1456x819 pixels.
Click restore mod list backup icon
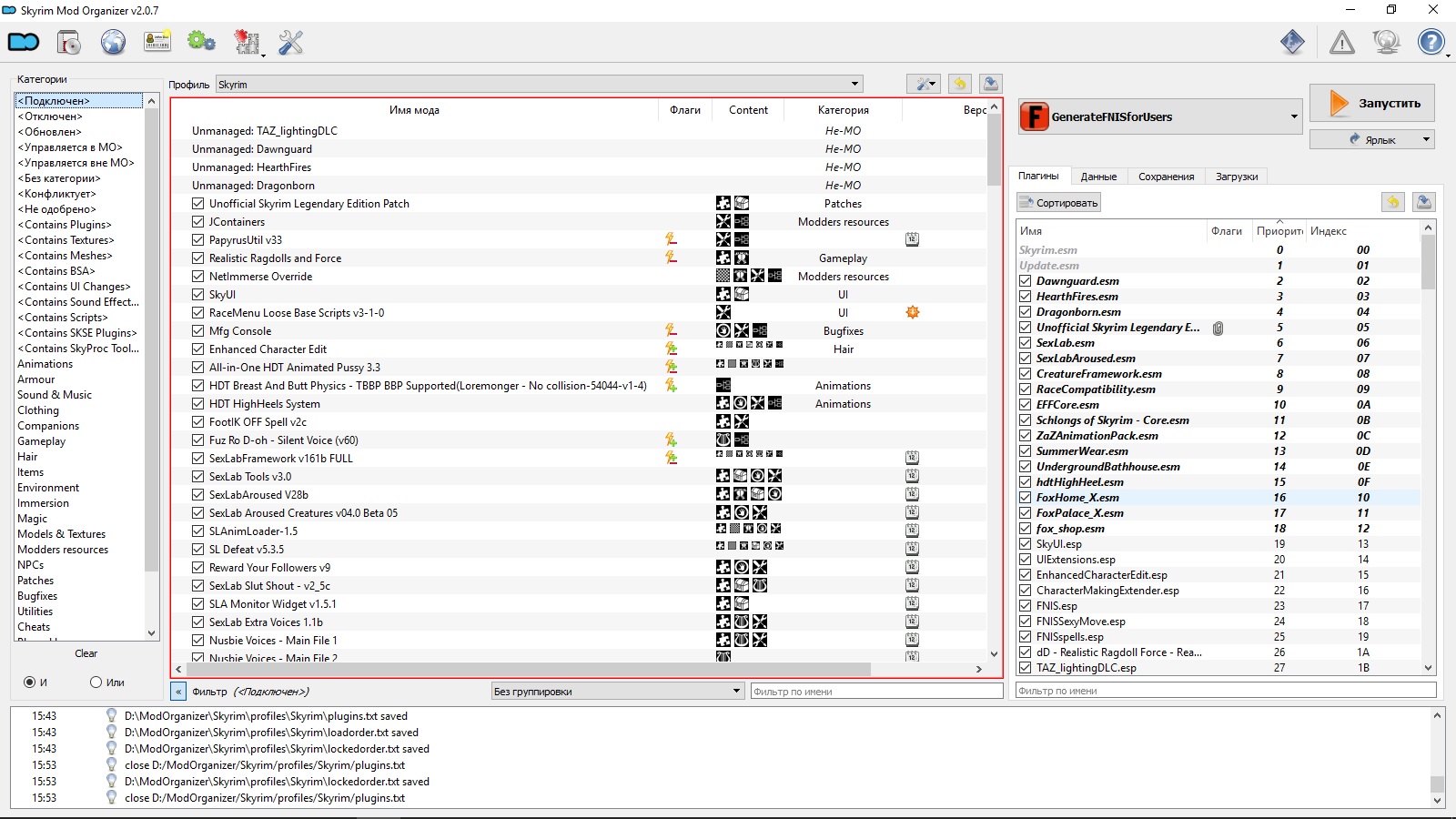pos(959,84)
